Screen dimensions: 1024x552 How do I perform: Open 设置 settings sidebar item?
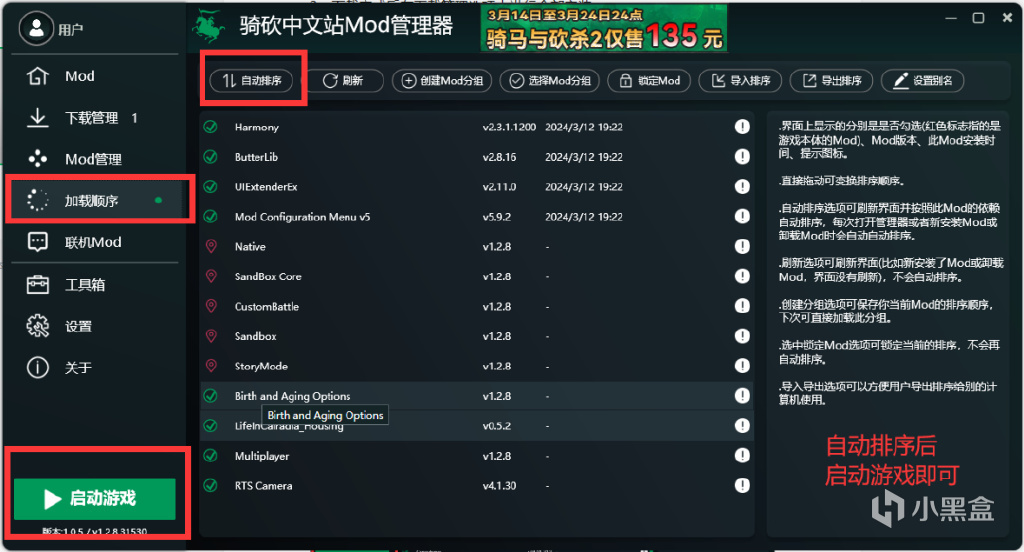point(95,327)
